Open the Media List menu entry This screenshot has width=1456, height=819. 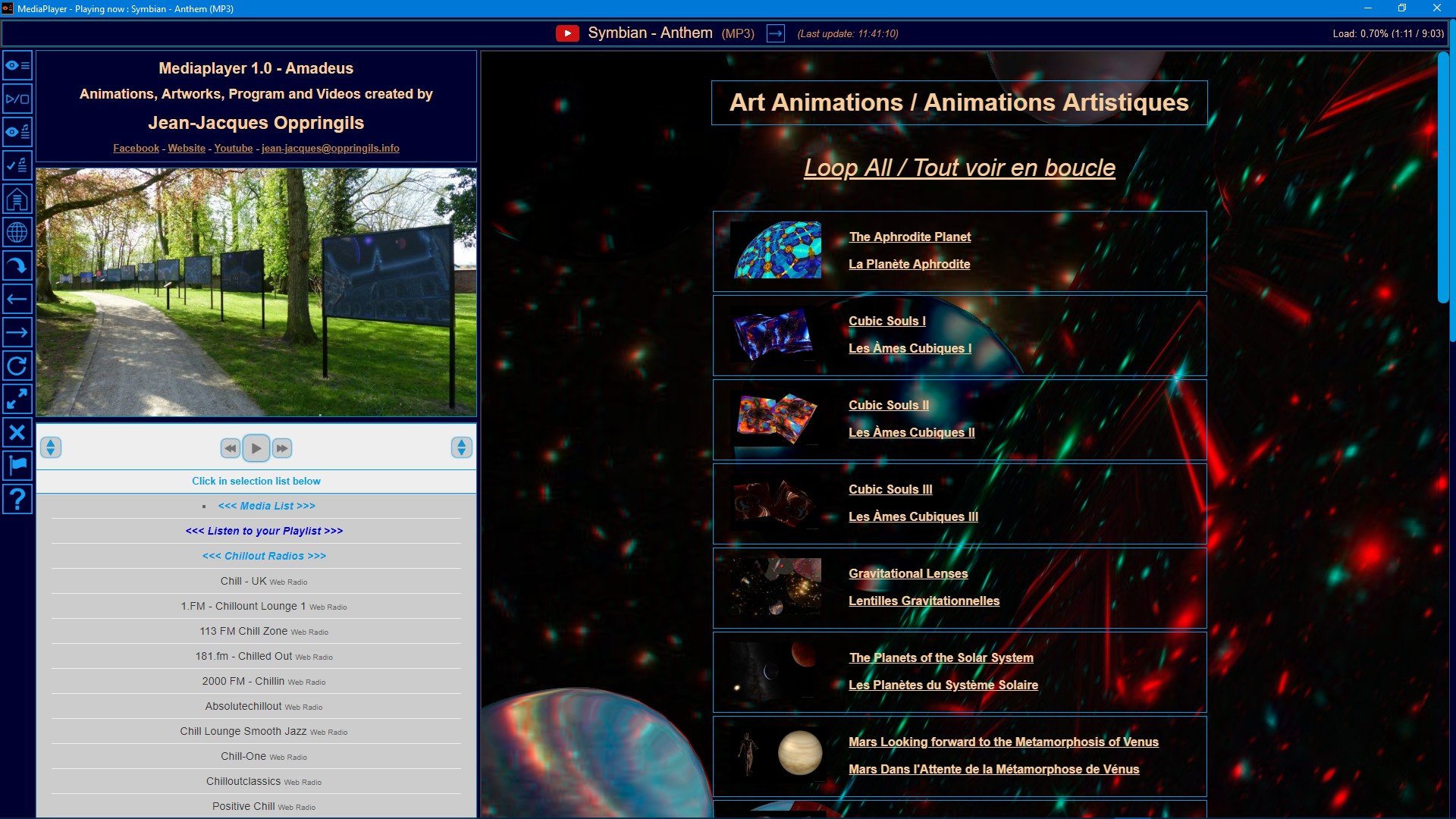click(x=266, y=506)
